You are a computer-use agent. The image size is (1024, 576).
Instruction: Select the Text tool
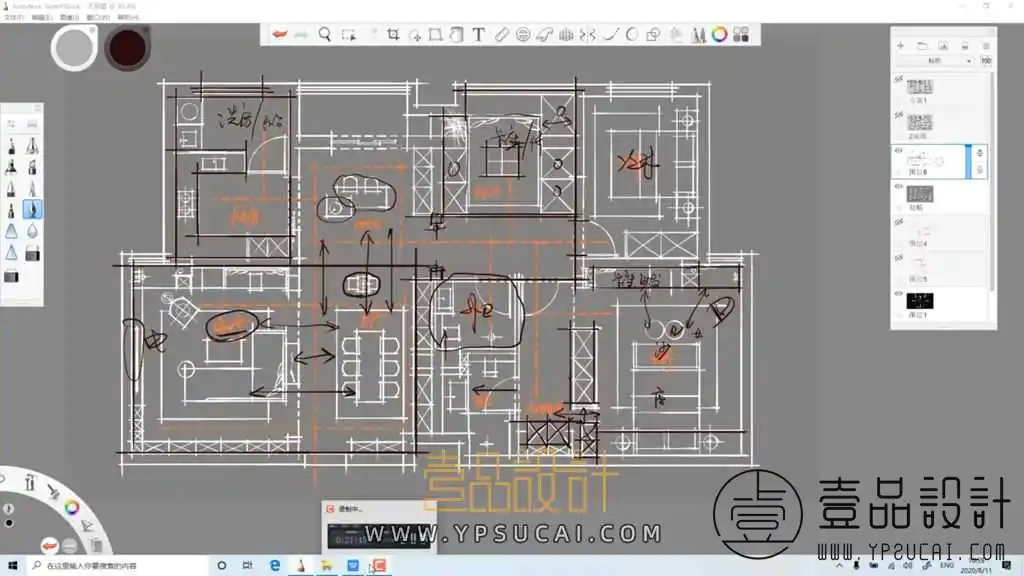pyautogui.click(x=479, y=35)
